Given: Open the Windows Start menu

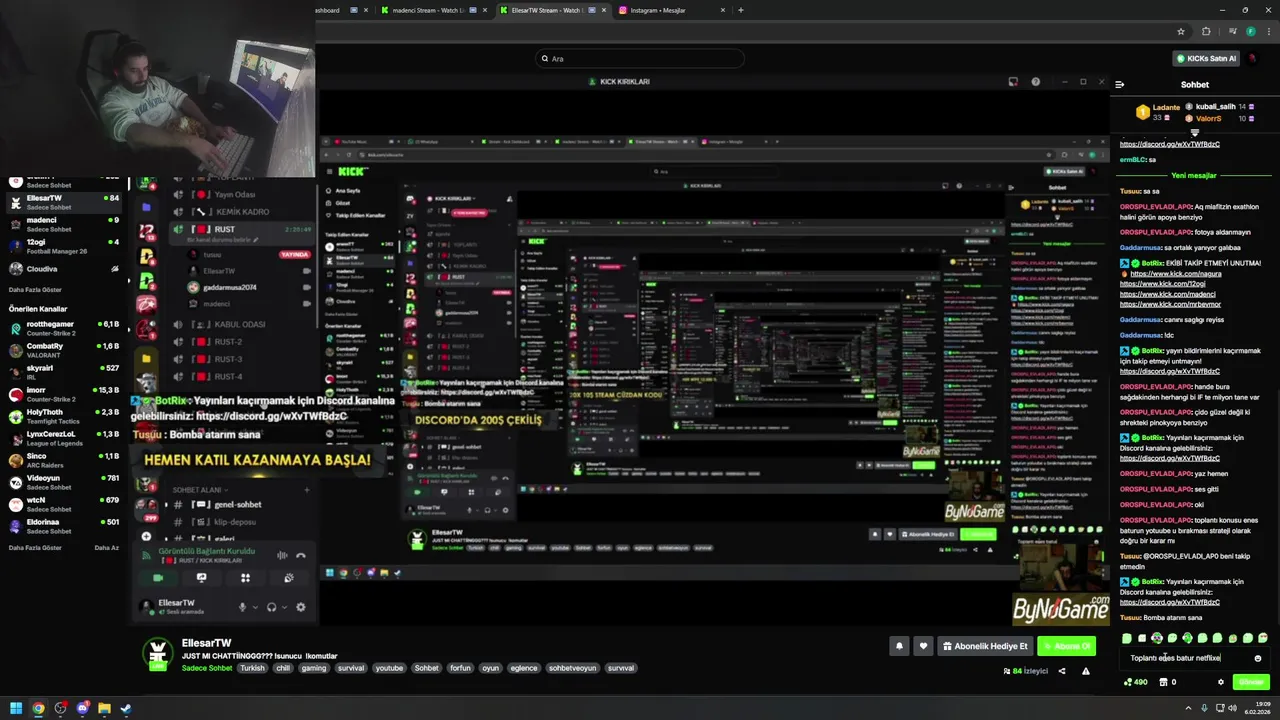Looking at the screenshot, I should point(15,708).
